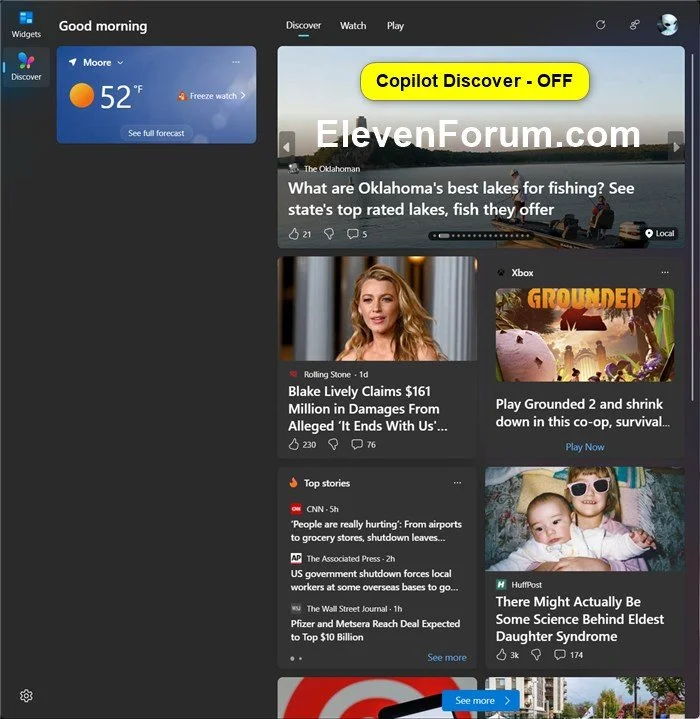Image resolution: width=700 pixels, height=719 pixels.
Task: Open the Oklahoma best lakes headline
Action: pyautogui.click(x=461, y=199)
